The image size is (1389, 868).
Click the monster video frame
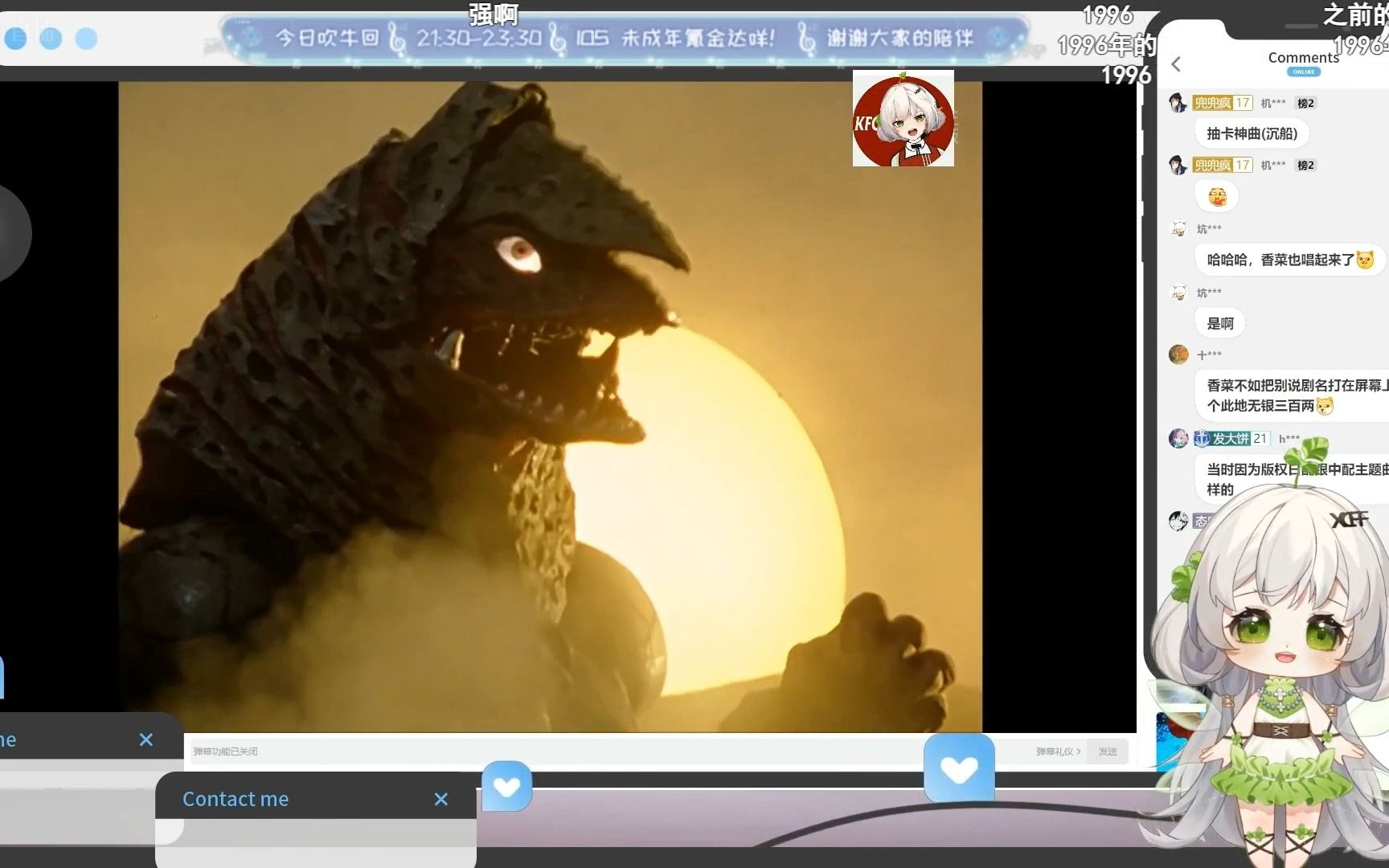pos(550,407)
